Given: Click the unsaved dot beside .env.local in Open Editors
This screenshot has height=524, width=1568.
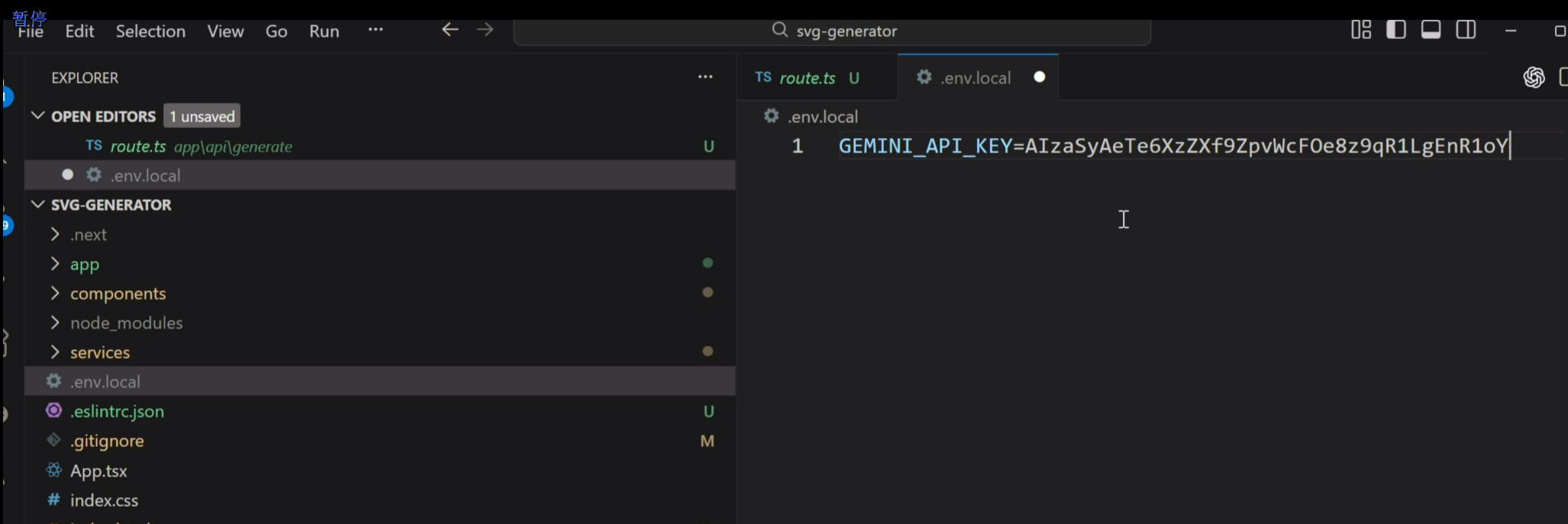Looking at the screenshot, I should point(67,175).
